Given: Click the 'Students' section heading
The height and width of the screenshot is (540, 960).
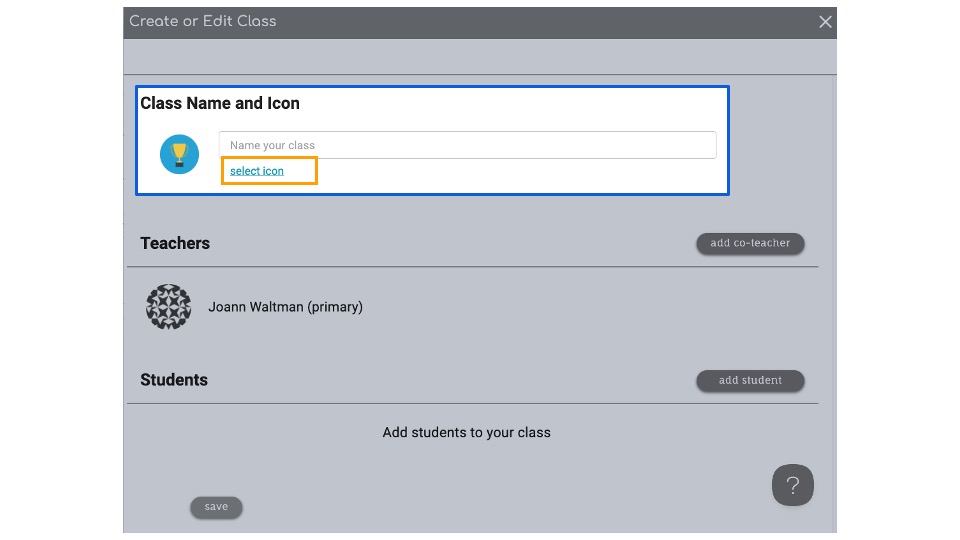Looking at the screenshot, I should (x=174, y=380).
